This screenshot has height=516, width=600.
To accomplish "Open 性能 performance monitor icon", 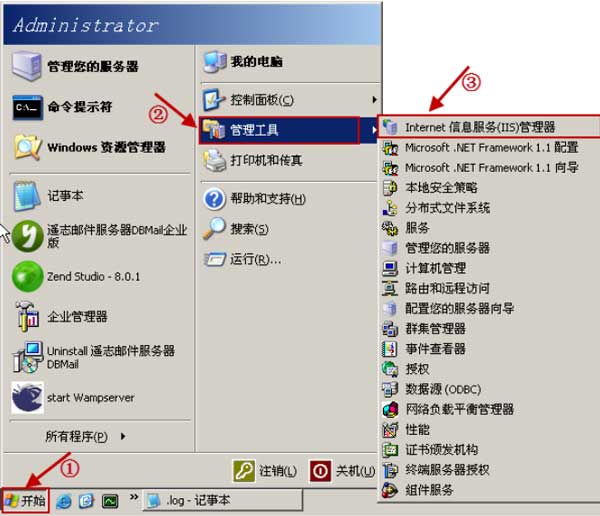I will pyautogui.click(x=390, y=429).
